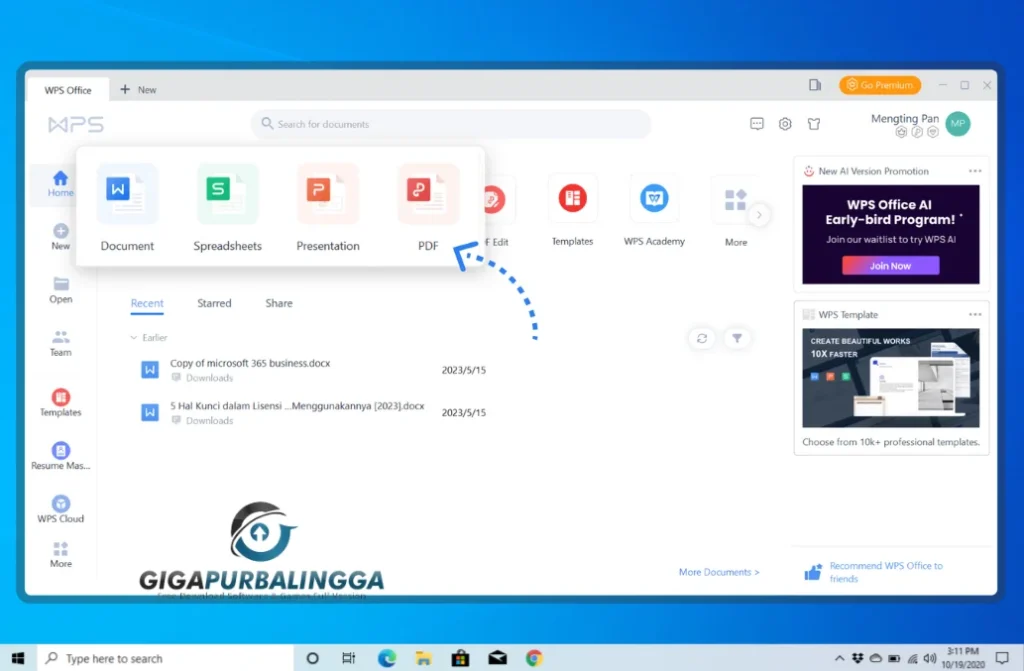Toggle the refresh icon in recent documents
Viewport: 1024px width, 671px height.
point(702,338)
